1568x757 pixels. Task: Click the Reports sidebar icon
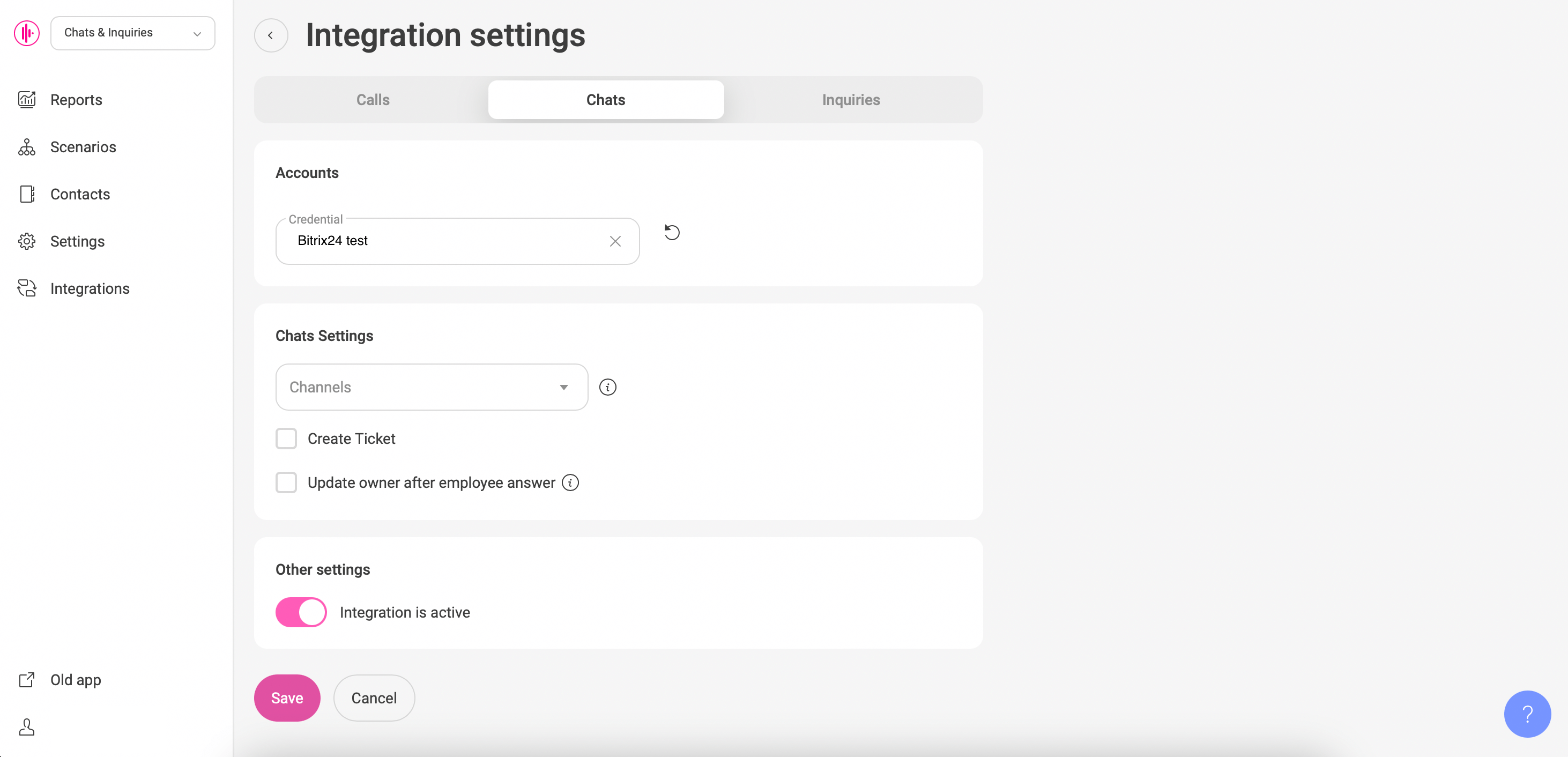[27, 99]
